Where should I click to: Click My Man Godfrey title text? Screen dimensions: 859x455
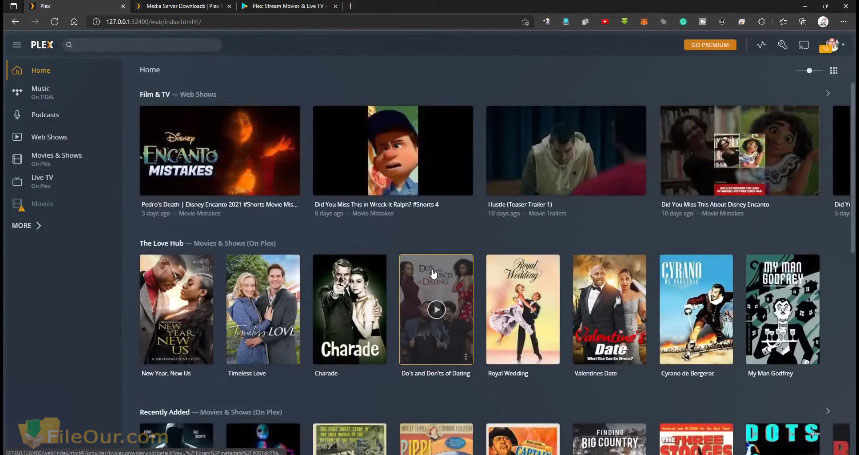pyautogui.click(x=770, y=373)
